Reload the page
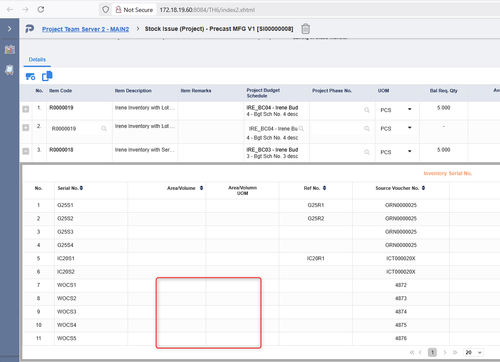The width and height of the screenshot is (500, 362). coord(41,10)
